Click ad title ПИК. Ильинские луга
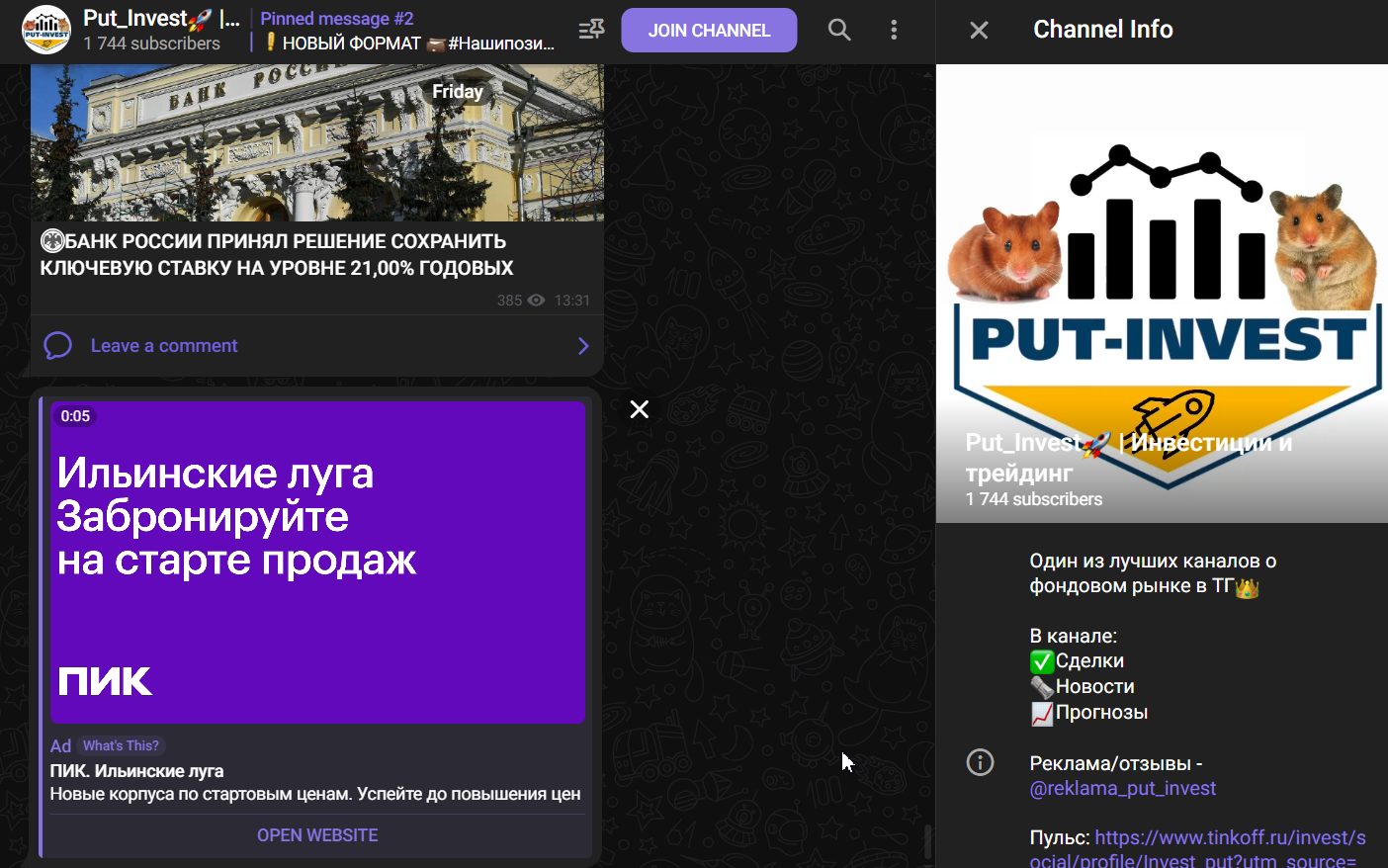 (x=136, y=771)
